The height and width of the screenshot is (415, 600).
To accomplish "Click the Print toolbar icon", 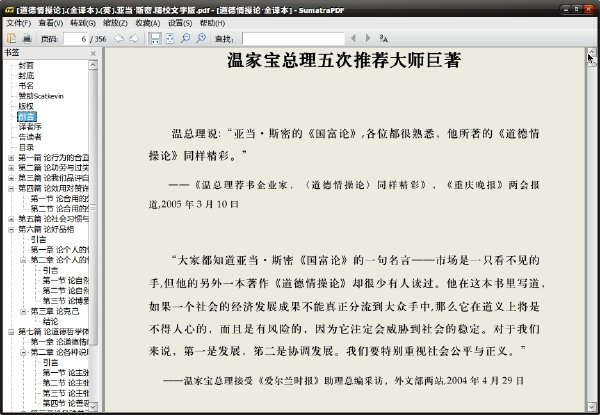I will pyautogui.click(x=26, y=38).
